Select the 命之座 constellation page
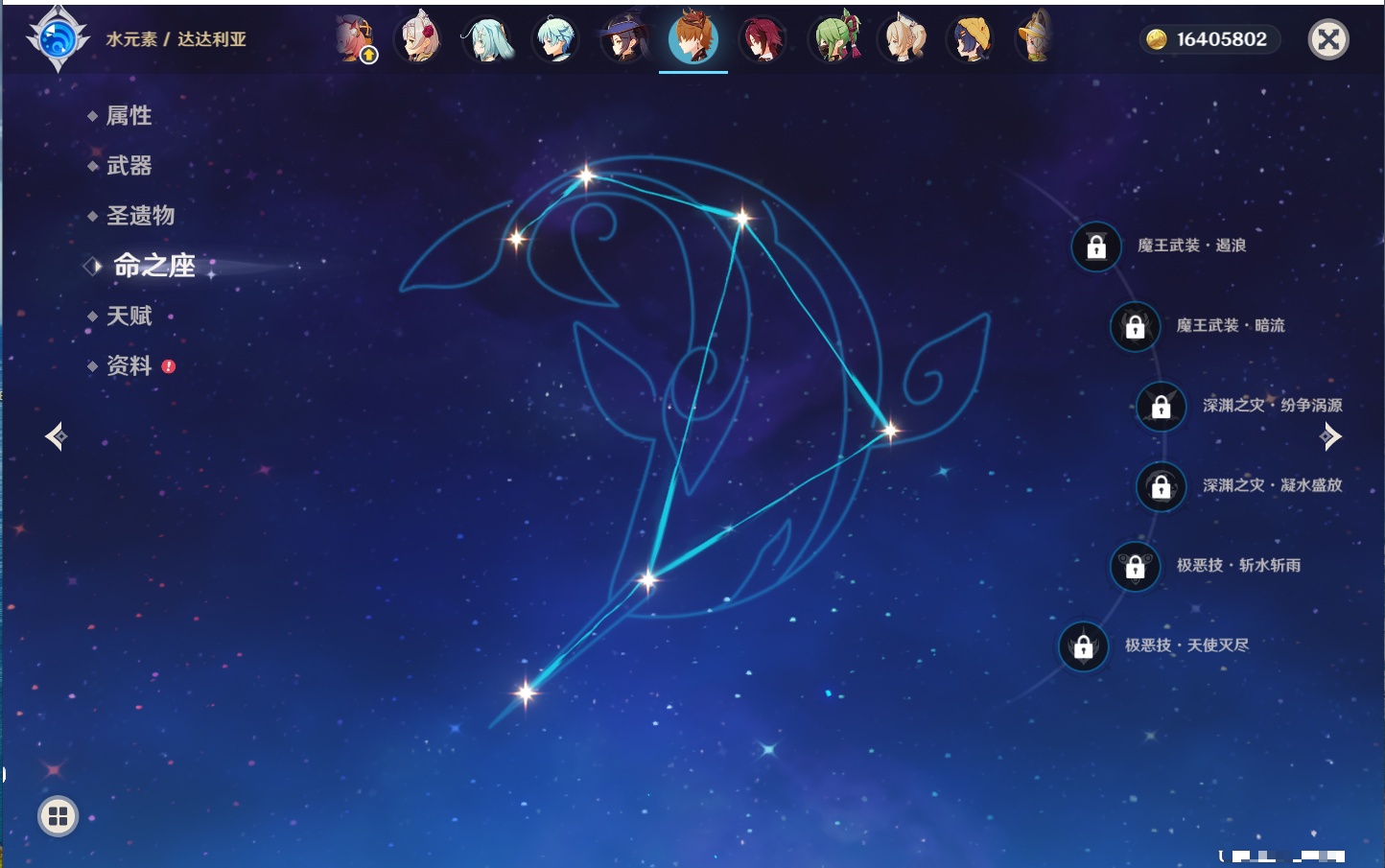The width and height of the screenshot is (1385, 868). 154,266
